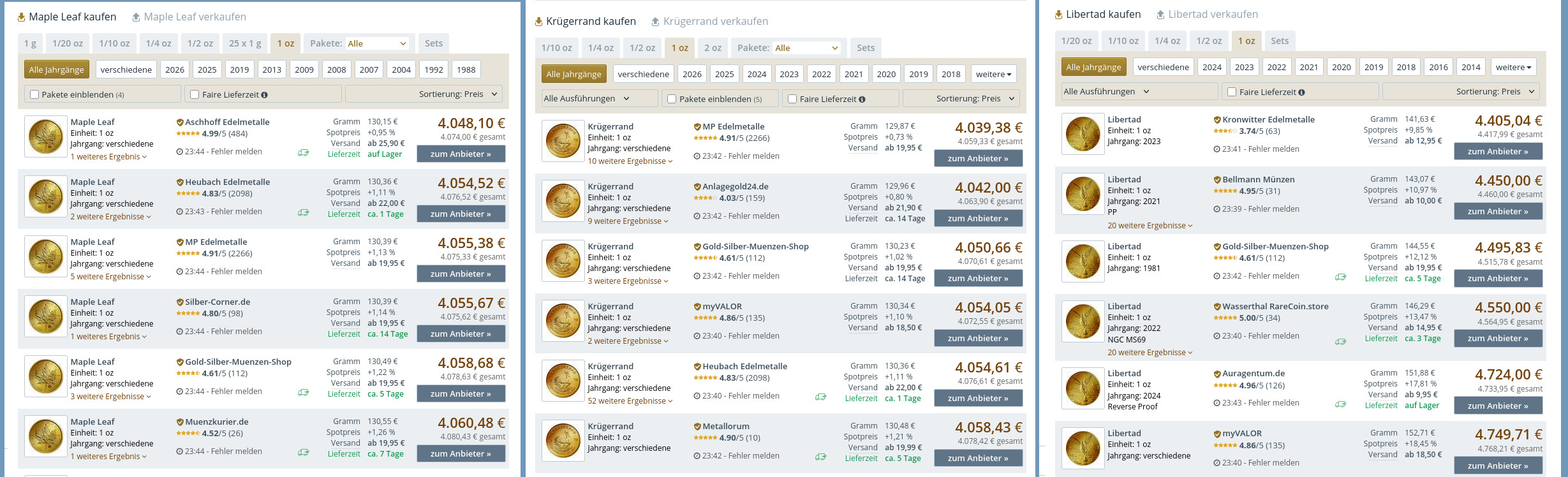Open the weitere years dropdown in Libertad panel
Viewport: 1568px width, 477px height.
point(1513,68)
